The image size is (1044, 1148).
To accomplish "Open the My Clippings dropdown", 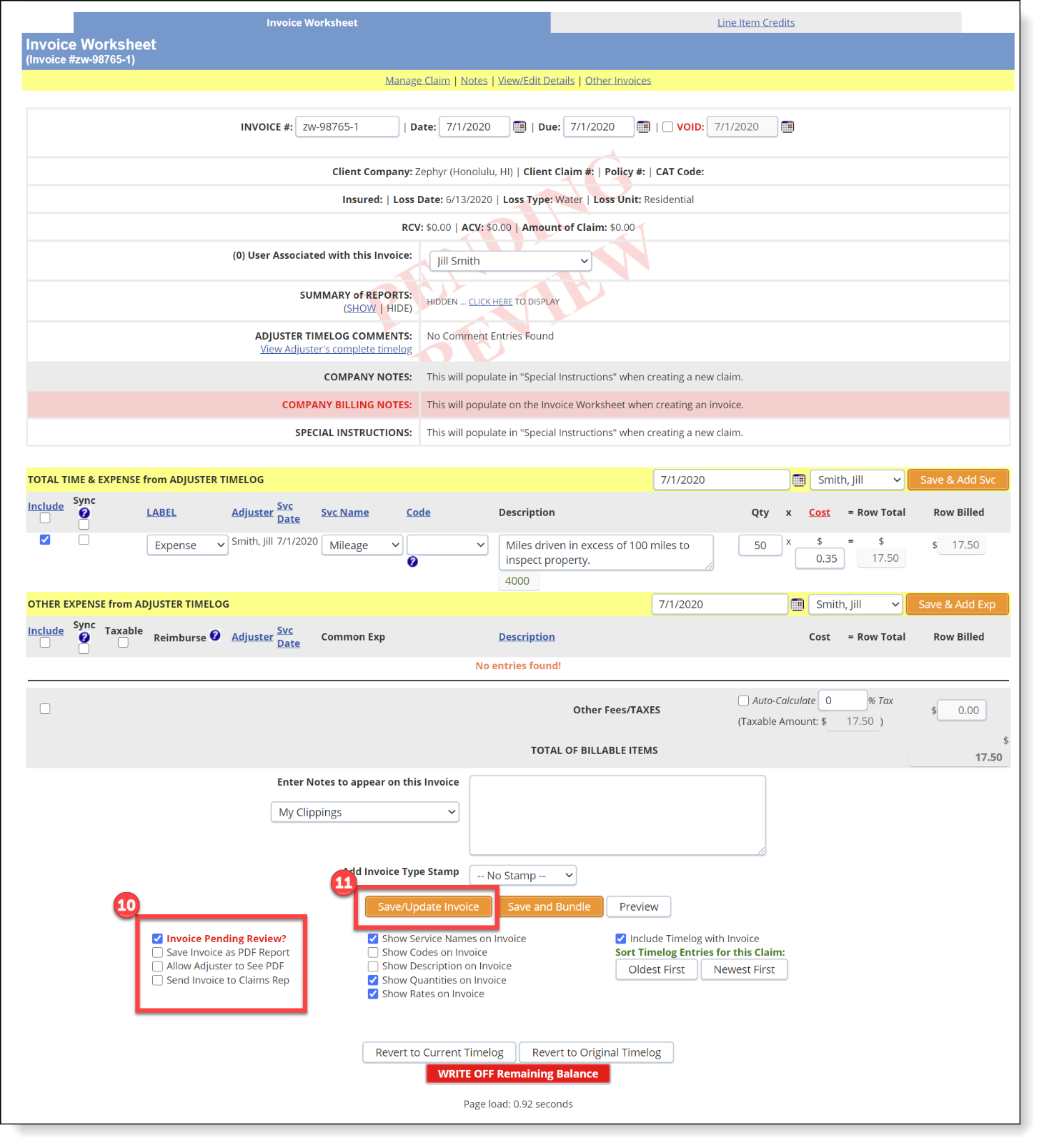I will click(x=365, y=812).
